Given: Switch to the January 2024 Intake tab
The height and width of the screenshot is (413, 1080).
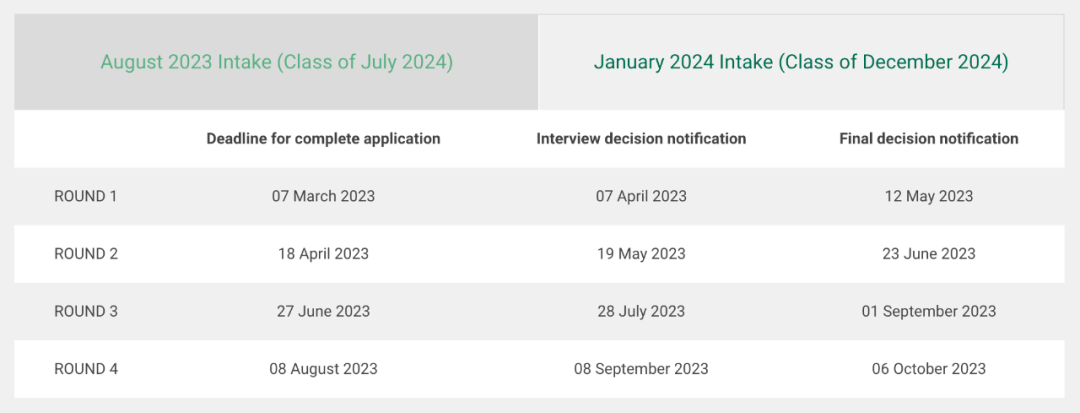Looking at the screenshot, I should (800, 62).
